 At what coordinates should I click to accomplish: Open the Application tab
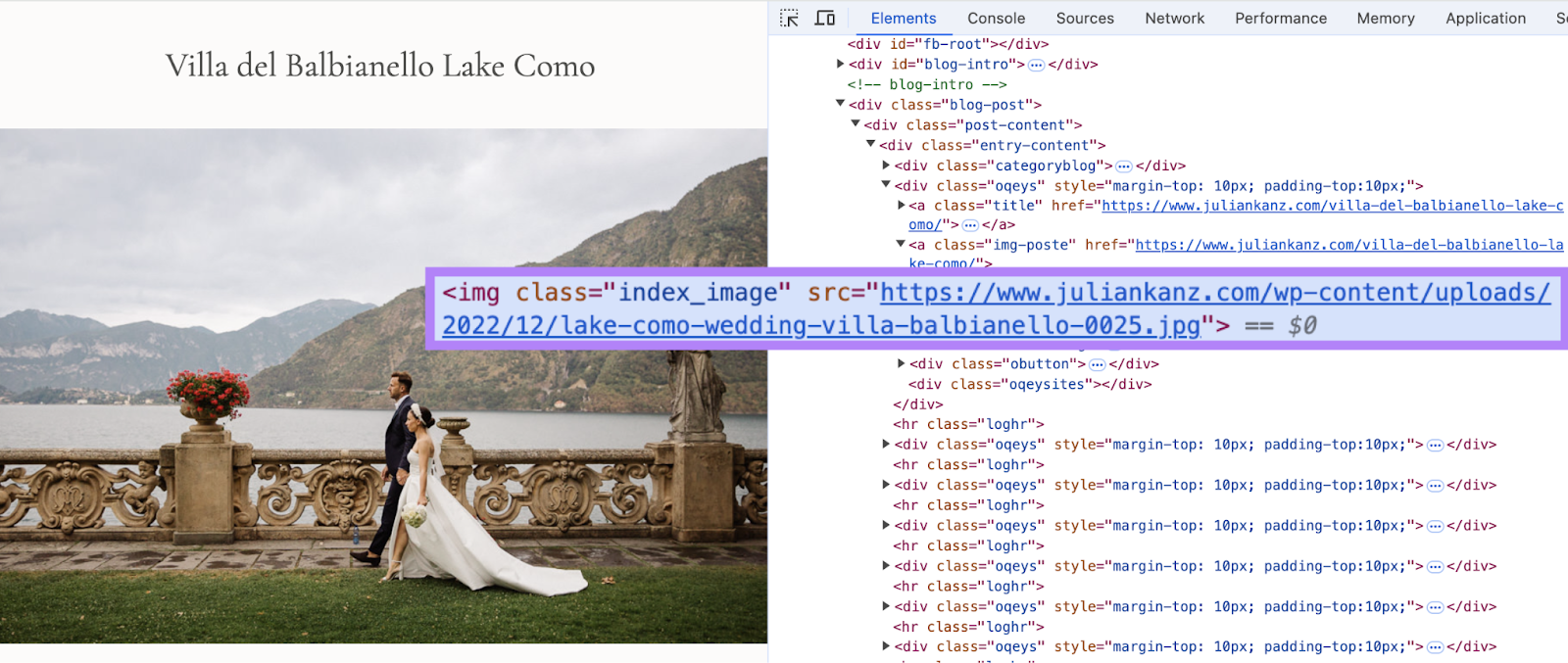coord(1486,18)
